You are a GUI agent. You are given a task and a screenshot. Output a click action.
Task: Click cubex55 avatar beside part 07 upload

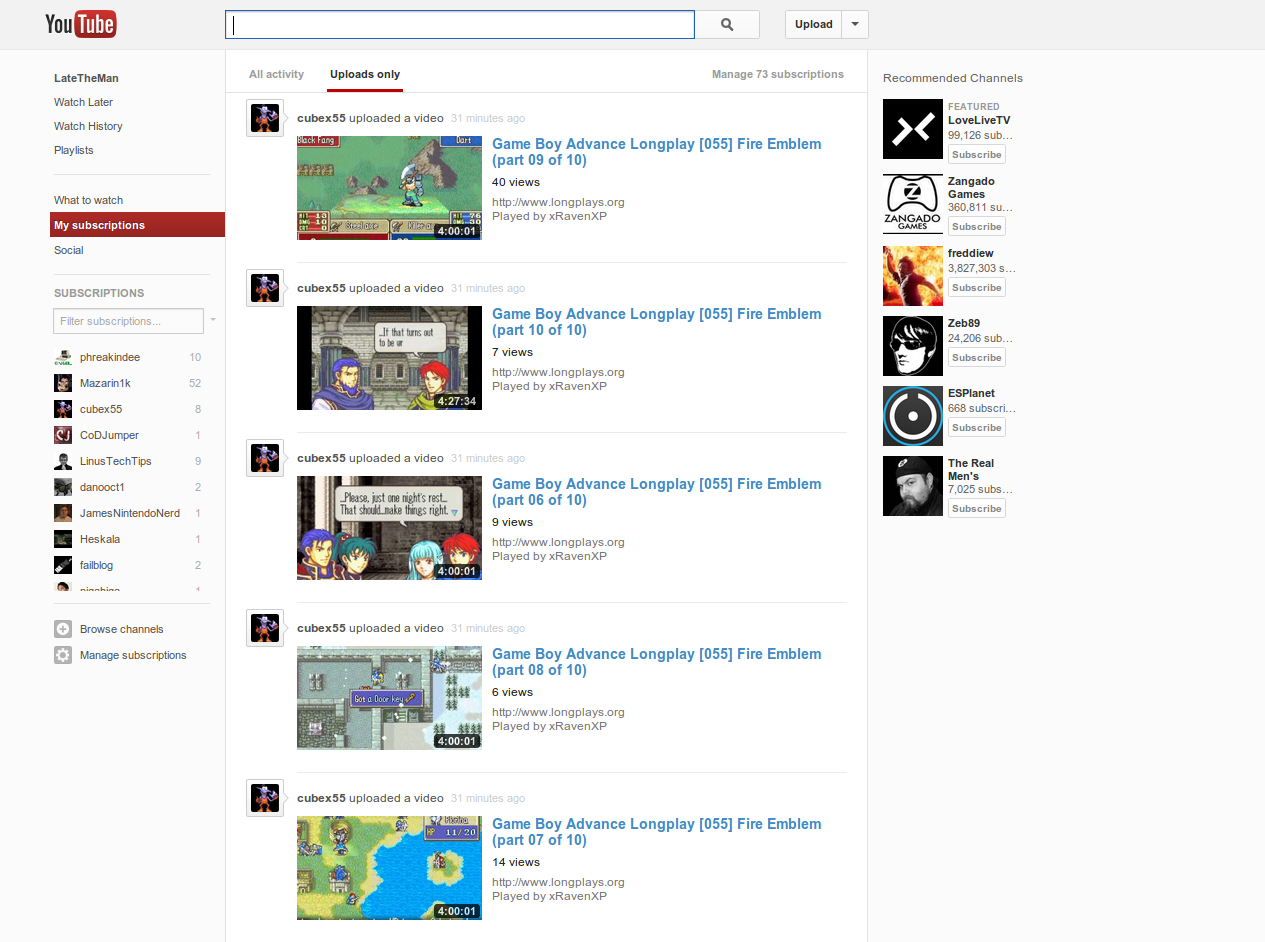(265, 798)
